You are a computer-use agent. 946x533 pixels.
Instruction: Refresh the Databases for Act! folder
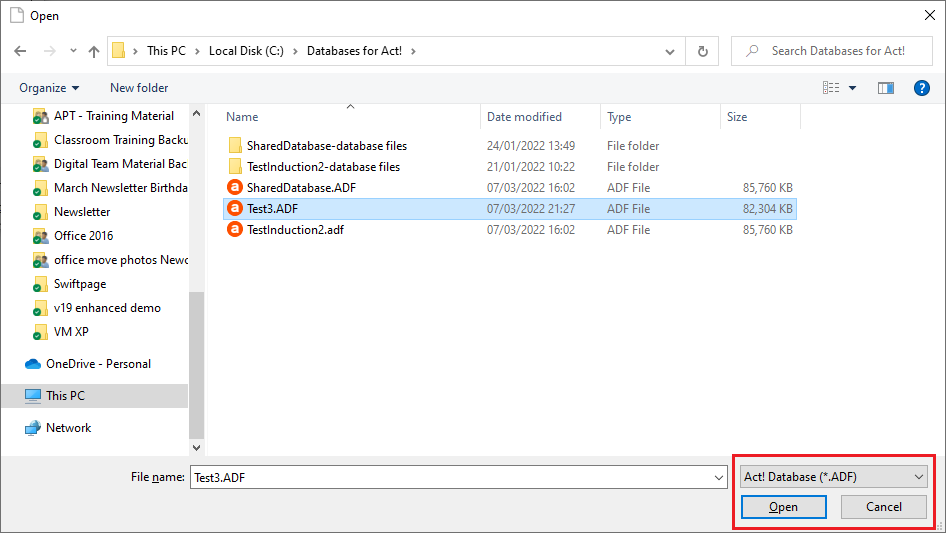coord(702,51)
